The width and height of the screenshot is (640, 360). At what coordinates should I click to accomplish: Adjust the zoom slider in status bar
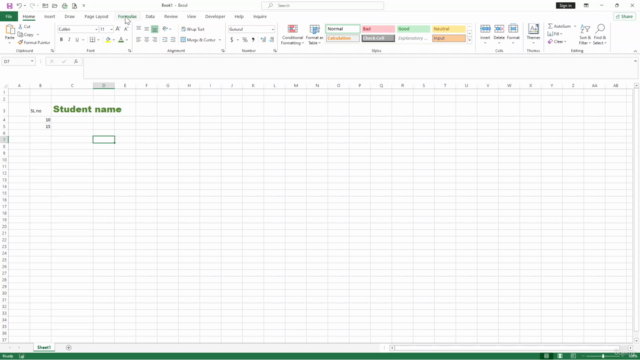603,356
